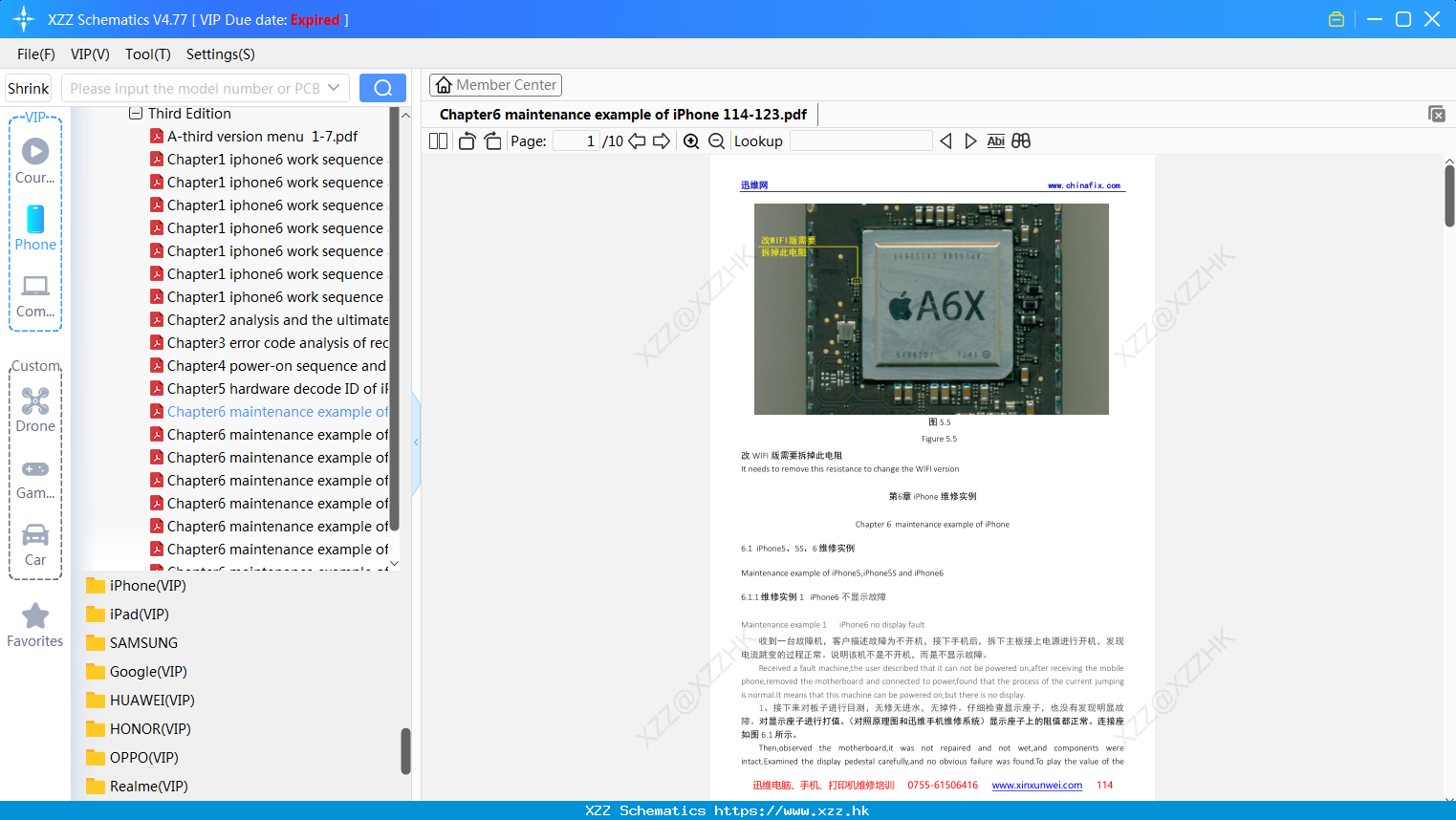
Task: Open the iPhone(VIP) folder
Action: tap(136, 586)
